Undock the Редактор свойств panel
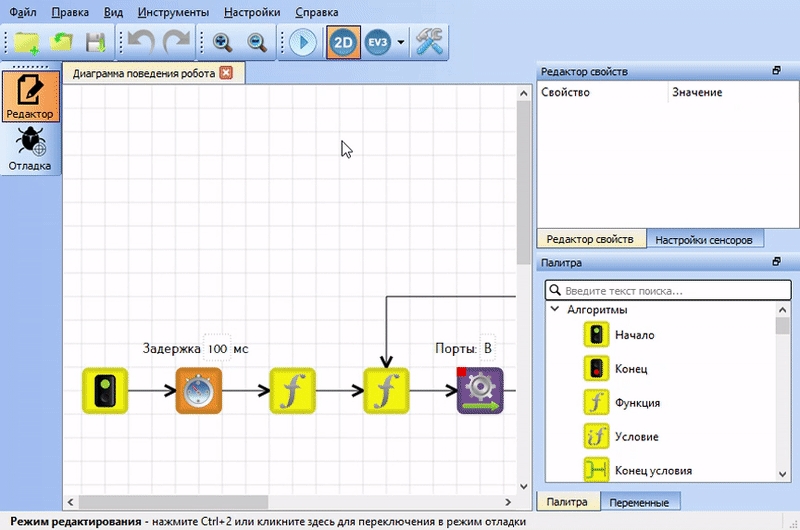800x530 pixels. pos(776,71)
